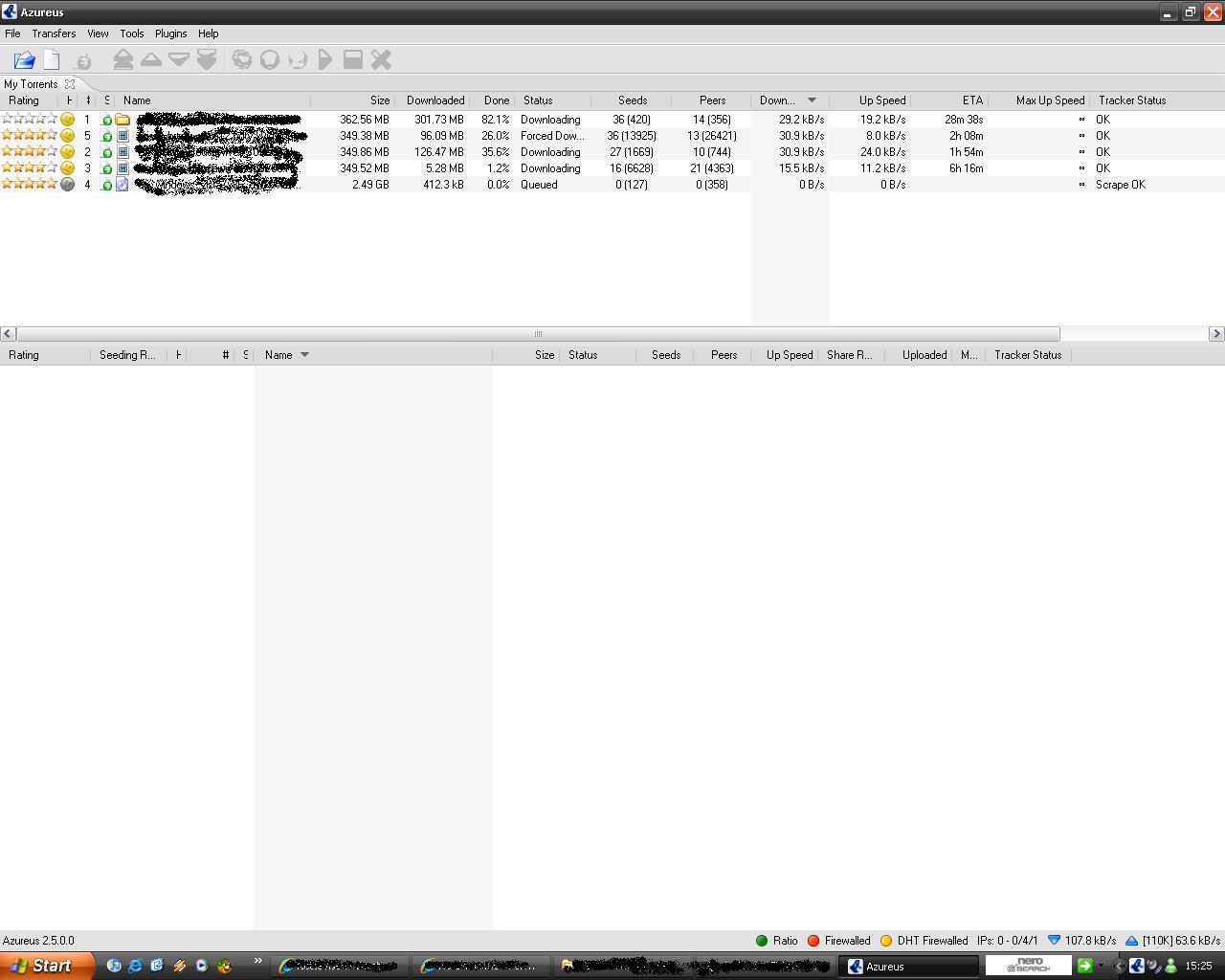Move selected torrent up one position
1225x980 pixels.
coord(151,60)
